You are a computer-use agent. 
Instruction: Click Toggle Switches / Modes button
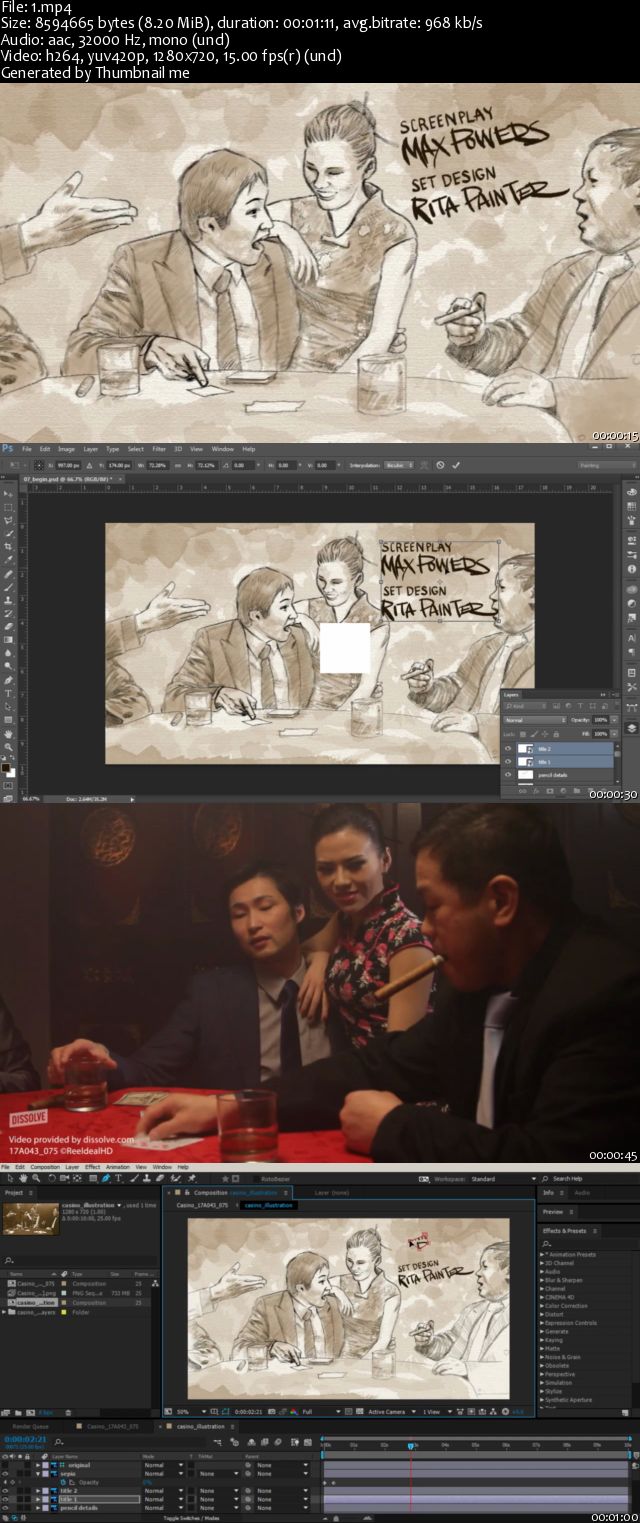coord(191,1518)
